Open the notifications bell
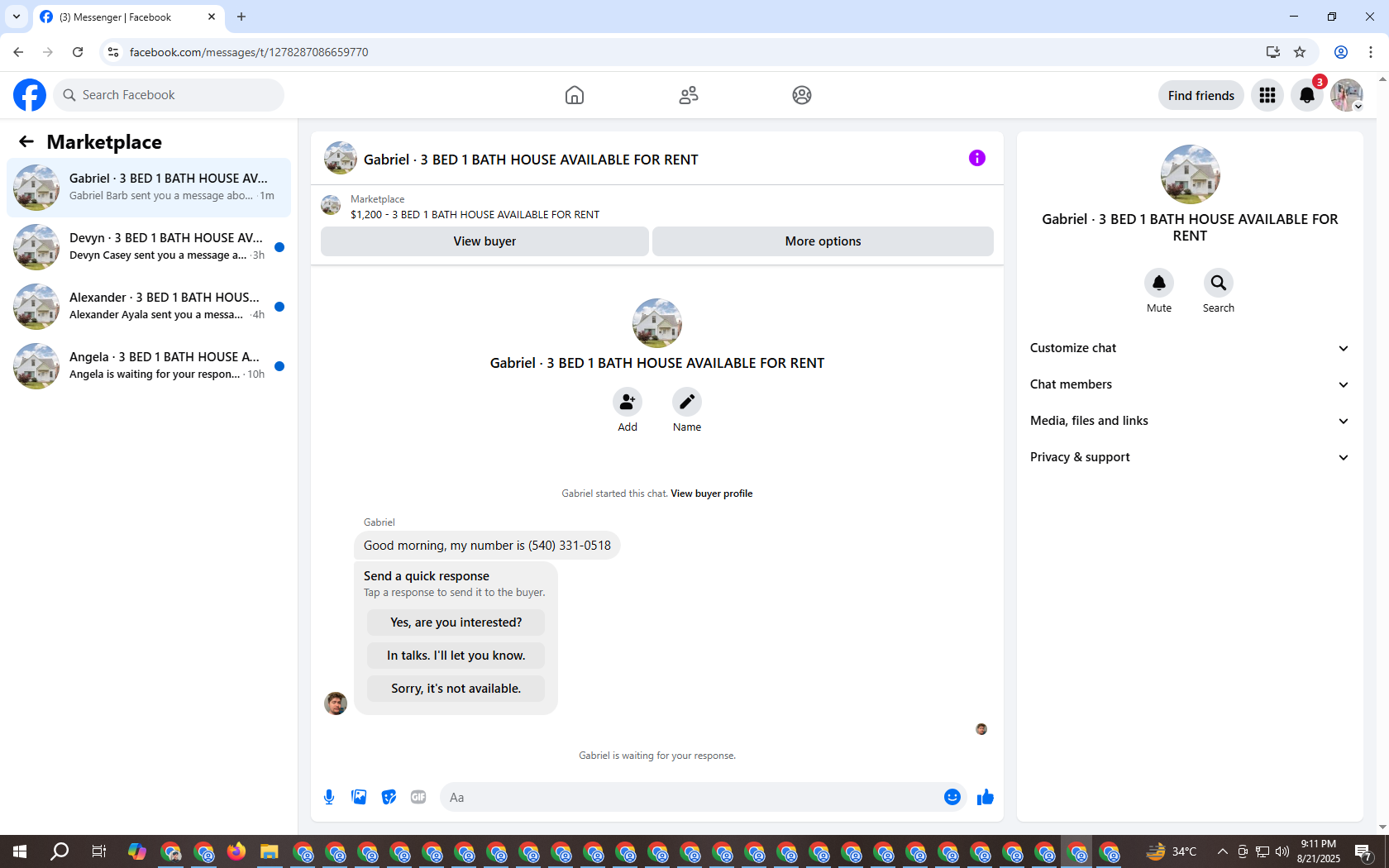Viewport: 1389px width, 868px height. click(1307, 95)
